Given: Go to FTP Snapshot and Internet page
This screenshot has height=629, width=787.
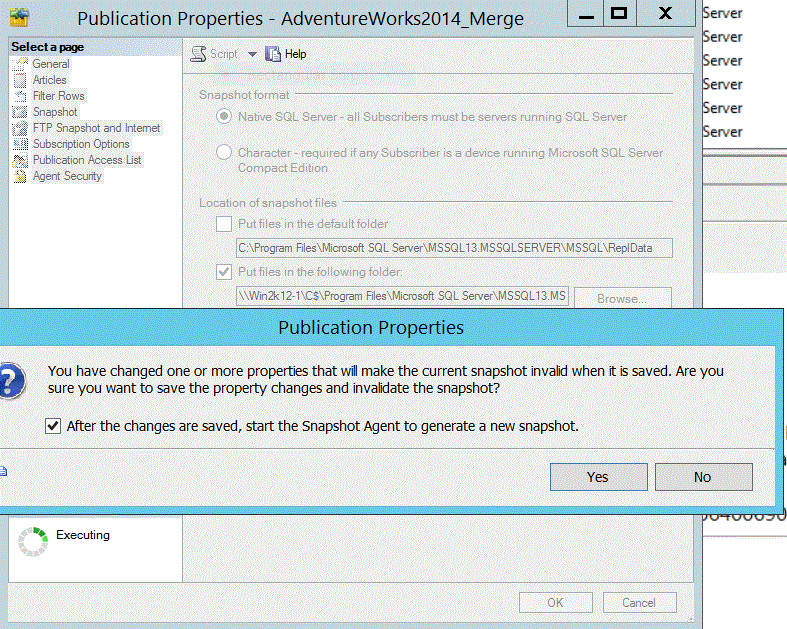Looking at the screenshot, I should (96, 128).
